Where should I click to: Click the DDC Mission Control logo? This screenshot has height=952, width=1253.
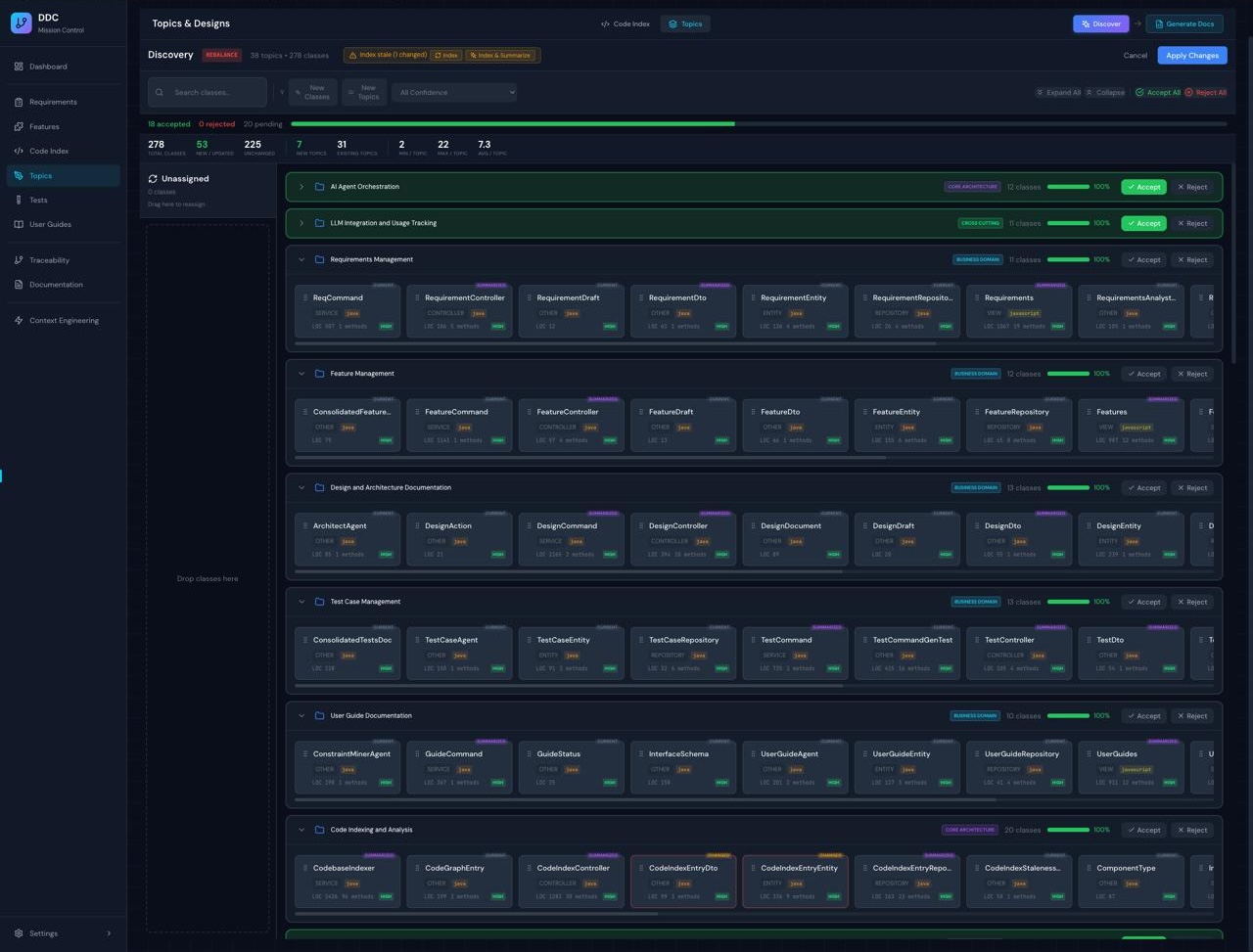pyautogui.click(x=21, y=23)
